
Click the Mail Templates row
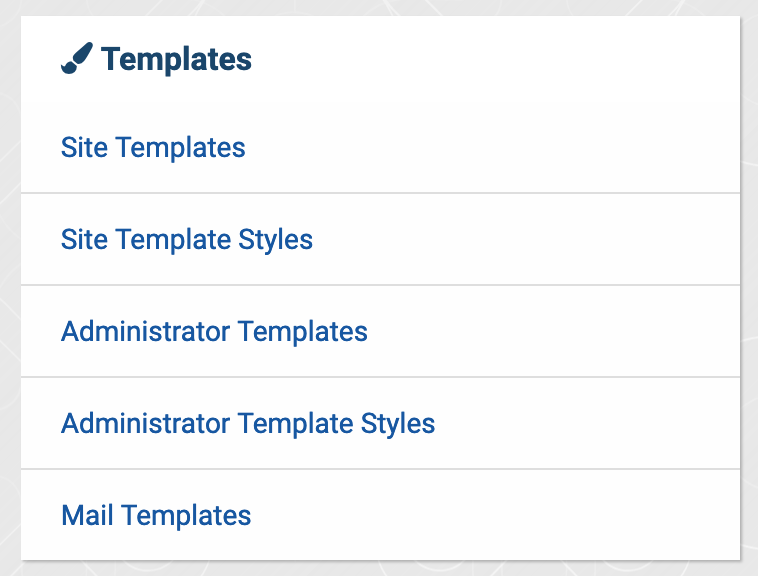tap(380, 516)
